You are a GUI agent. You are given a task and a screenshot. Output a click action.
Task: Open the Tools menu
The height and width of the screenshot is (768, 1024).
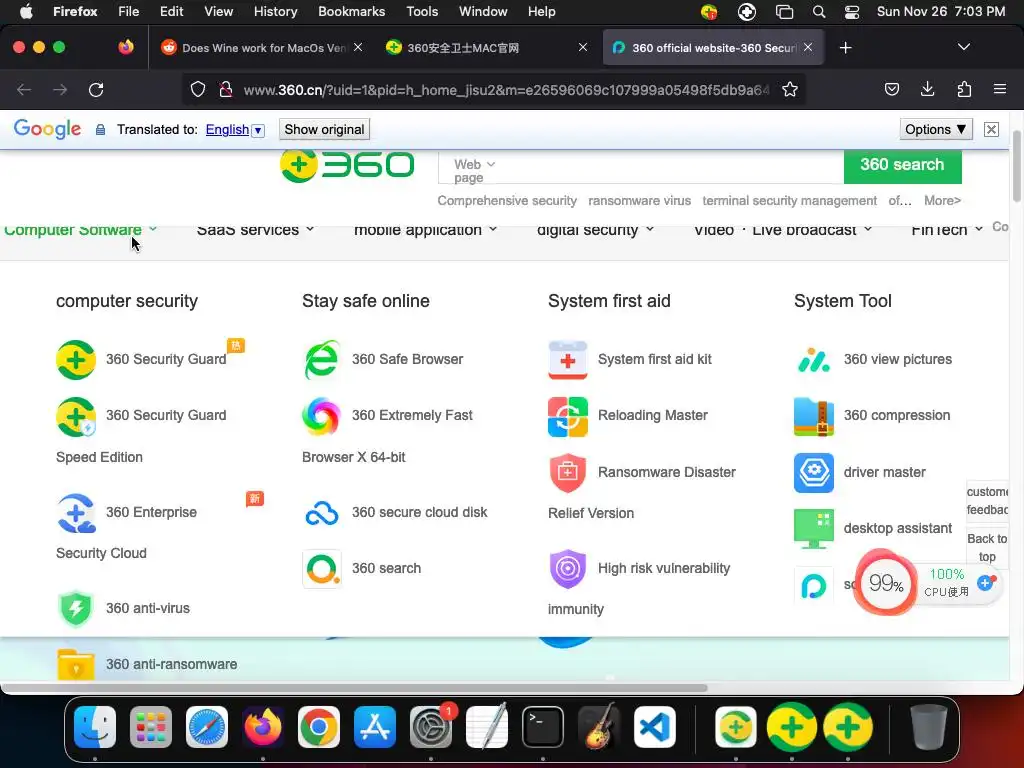click(x=422, y=12)
